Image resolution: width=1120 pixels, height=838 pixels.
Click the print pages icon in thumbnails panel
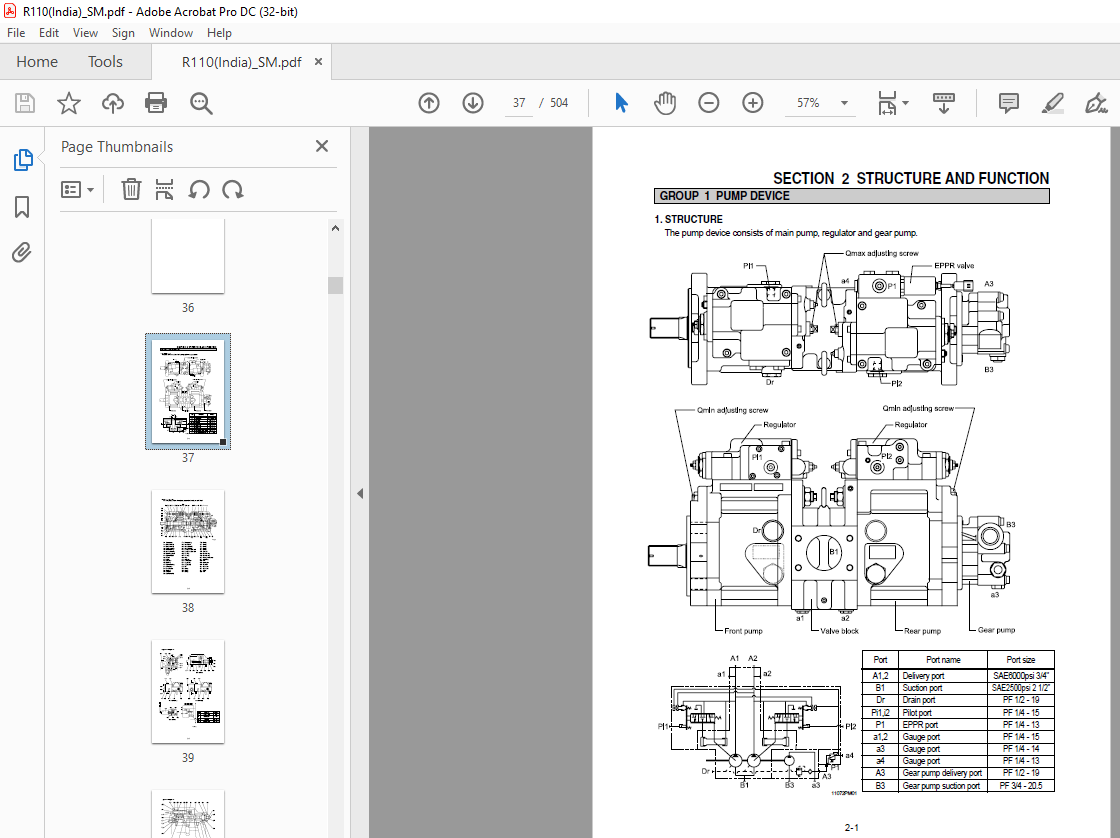click(x=164, y=189)
